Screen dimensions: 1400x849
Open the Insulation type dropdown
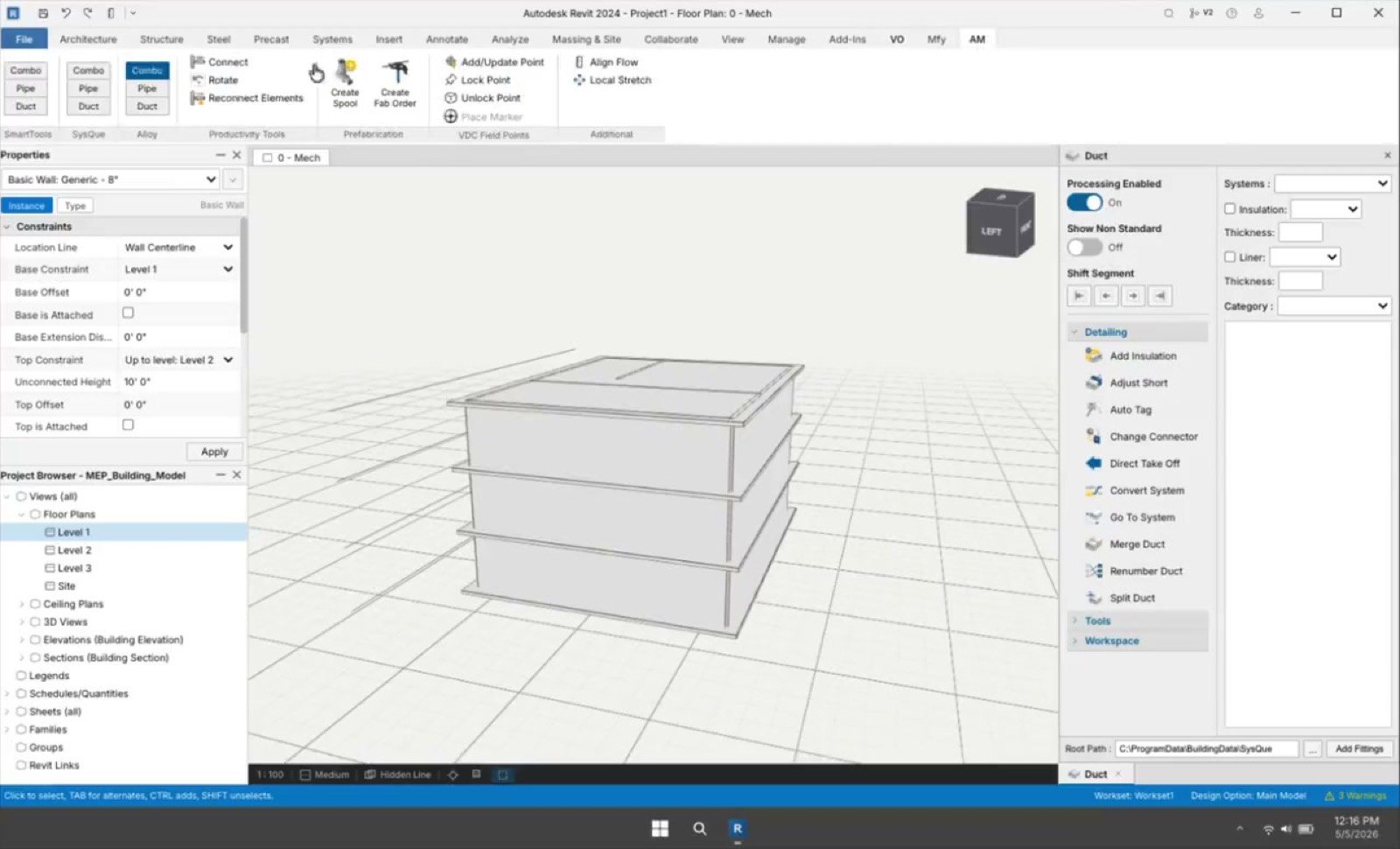1326,209
